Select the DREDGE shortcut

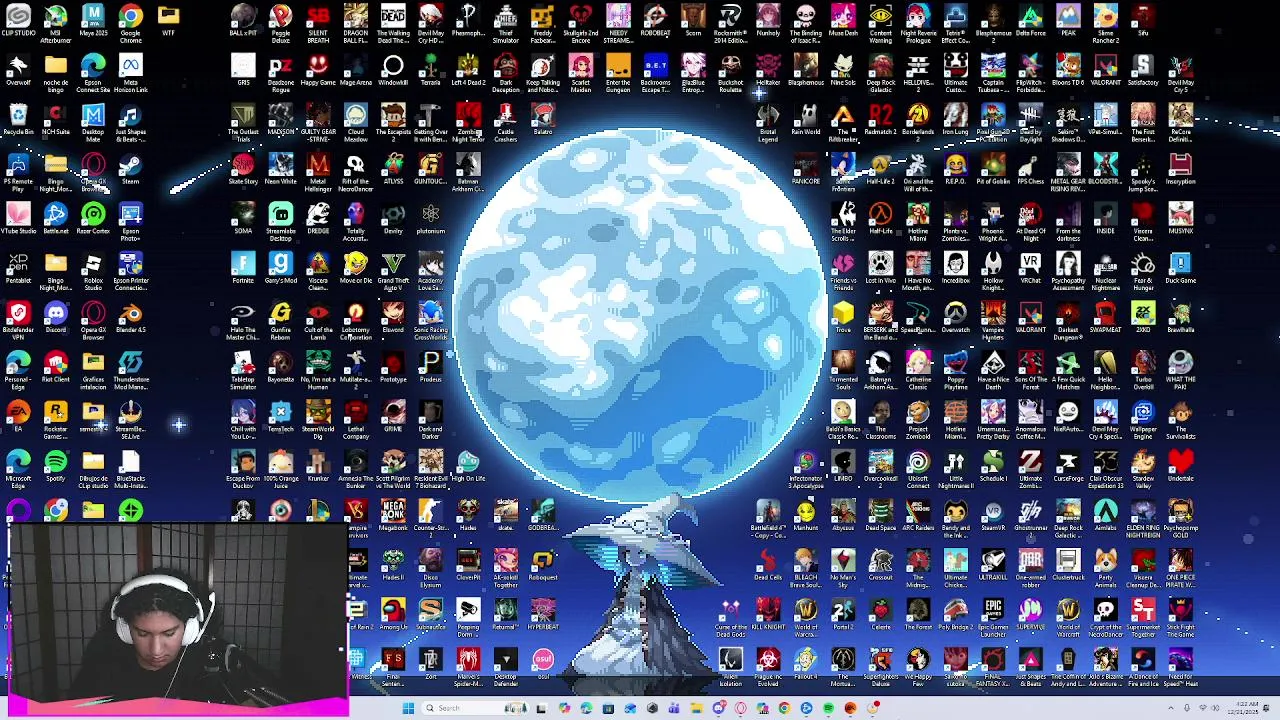pos(318,219)
